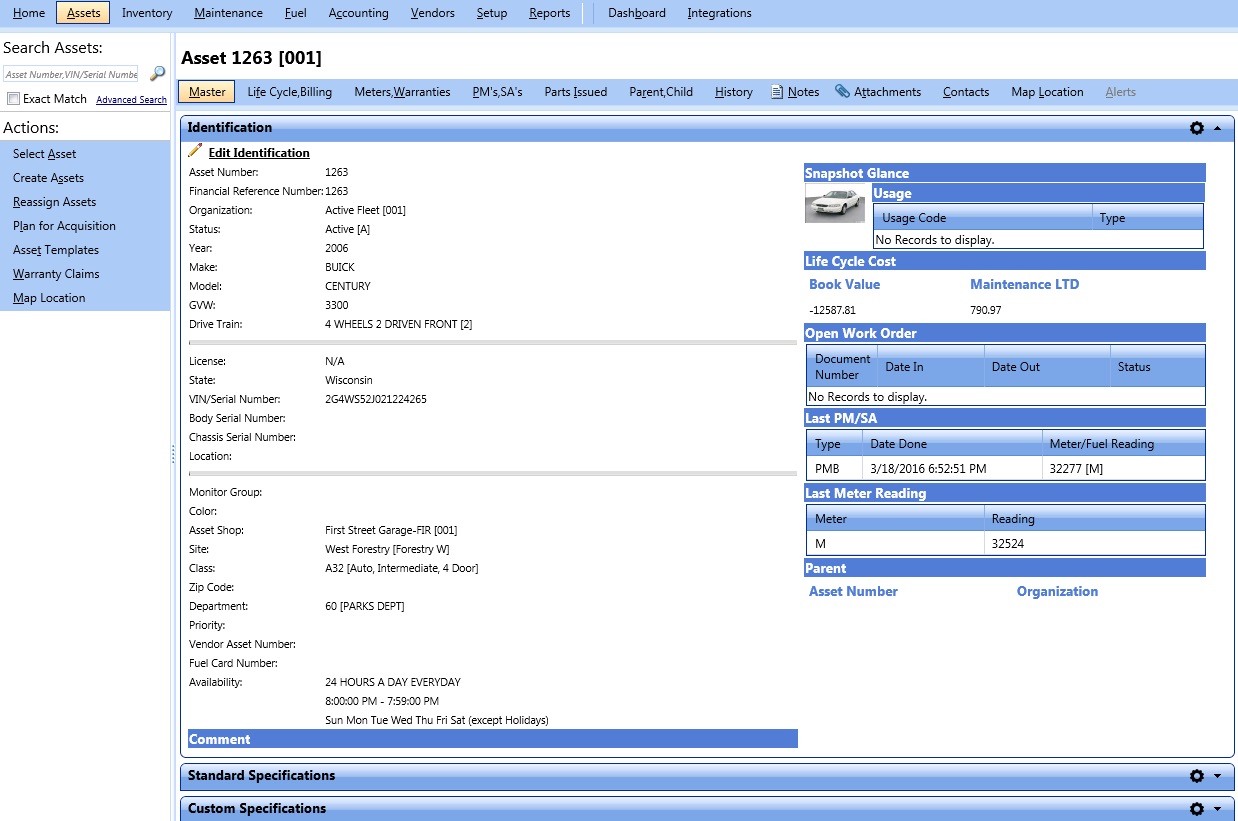The height and width of the screenshot is (821, 1238).
Task: Open Custom Specifications gear settings
Action: pos(1197,809)
